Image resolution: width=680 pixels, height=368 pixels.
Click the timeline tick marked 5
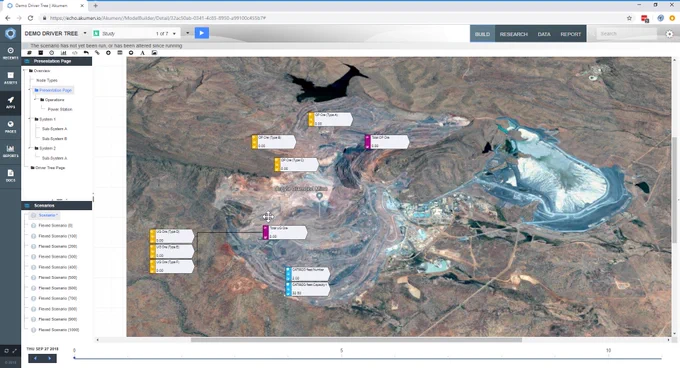coord(341,350)
